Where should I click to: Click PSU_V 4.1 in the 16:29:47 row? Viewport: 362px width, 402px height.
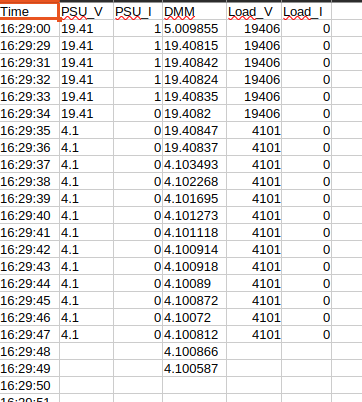click(x=87, y=335)
